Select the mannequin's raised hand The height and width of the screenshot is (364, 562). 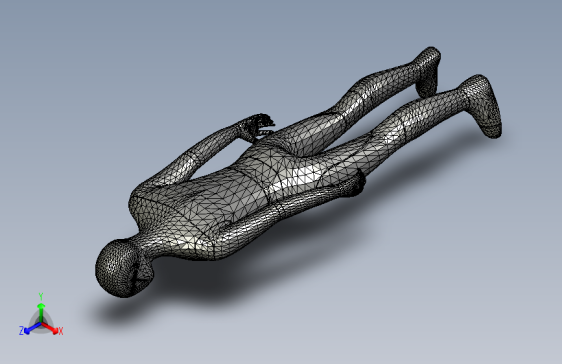(256, 127)
